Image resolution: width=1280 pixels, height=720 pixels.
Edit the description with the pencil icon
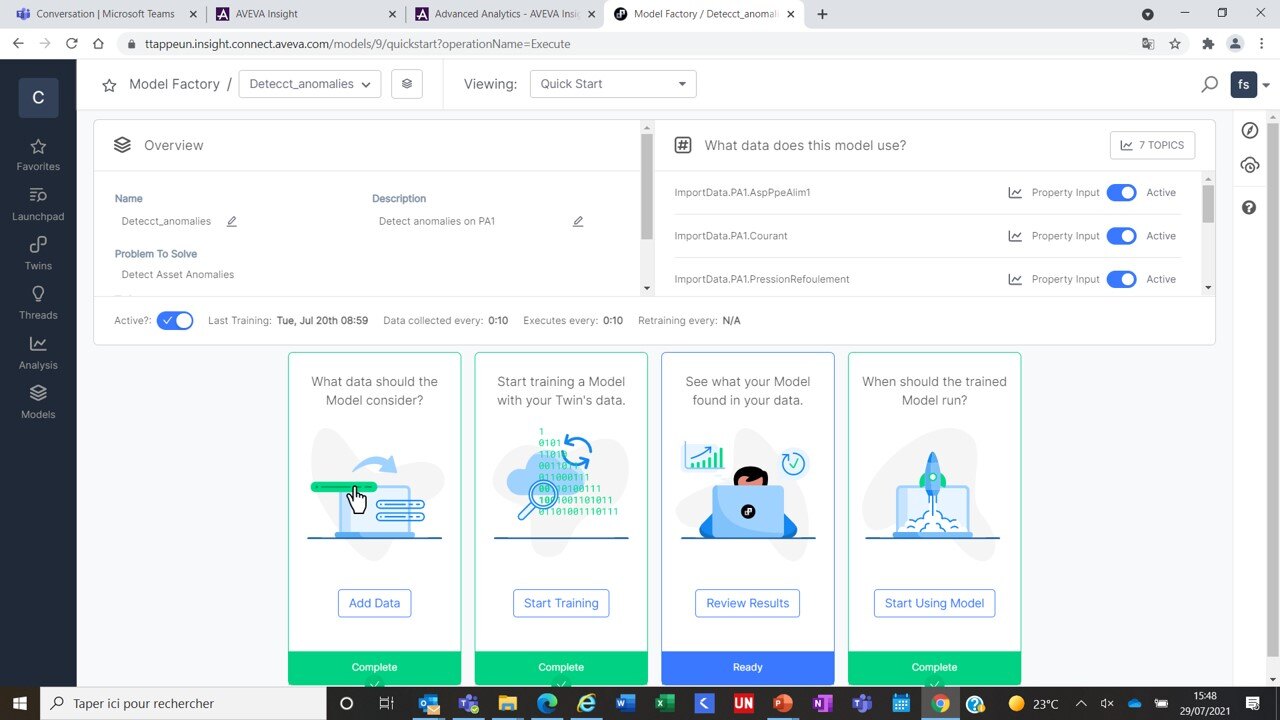578,221
